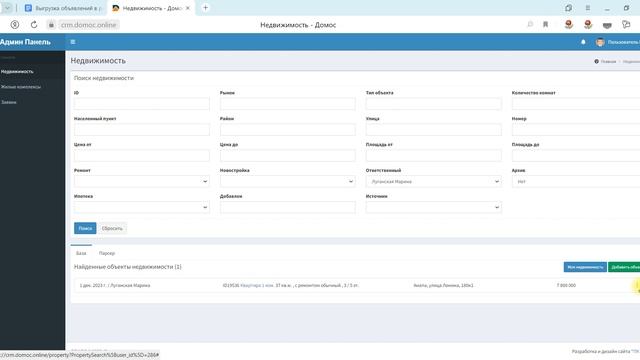640x360 pixels.
Task: Open the user avatar in the header
Action: click(x=600, y=42)
